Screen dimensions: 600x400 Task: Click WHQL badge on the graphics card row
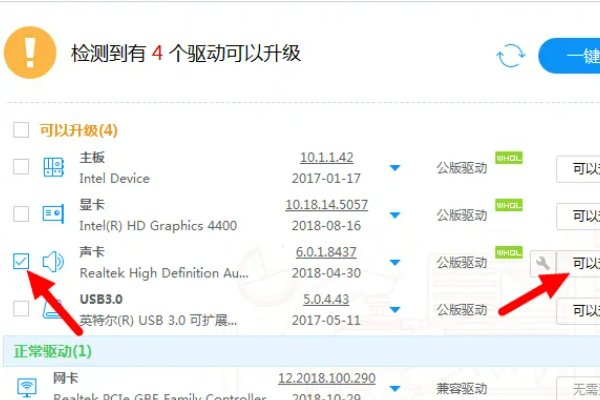pos(509,205)
